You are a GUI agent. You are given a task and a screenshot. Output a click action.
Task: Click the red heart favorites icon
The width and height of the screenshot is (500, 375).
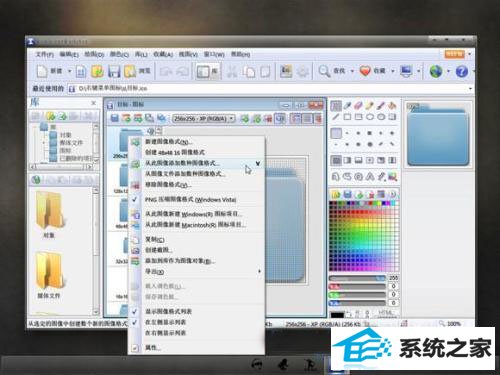pos(365,71)
